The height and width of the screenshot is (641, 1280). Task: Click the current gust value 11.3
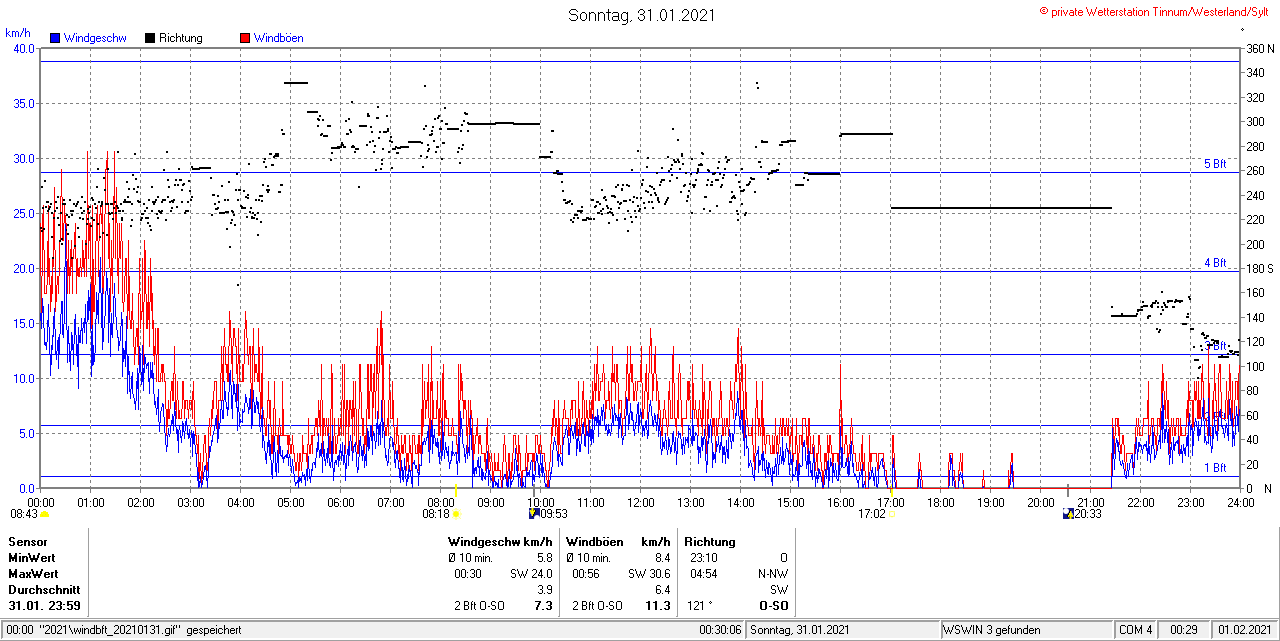tap(659, 606)
